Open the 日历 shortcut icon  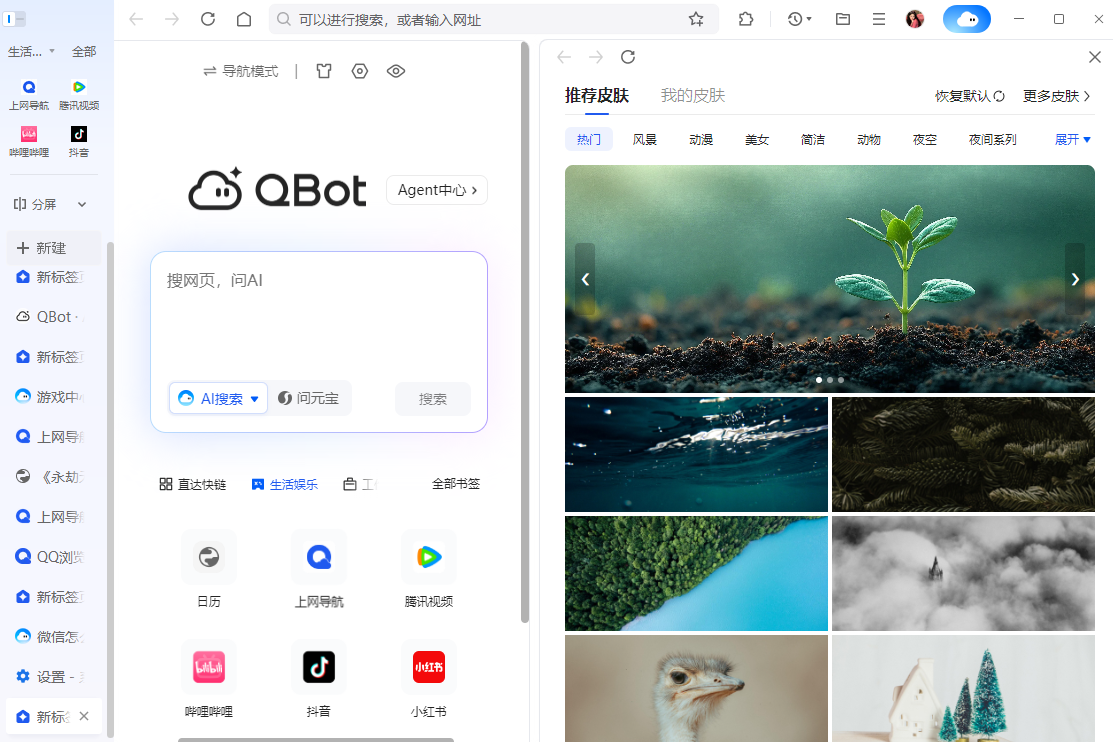(209, 557)
